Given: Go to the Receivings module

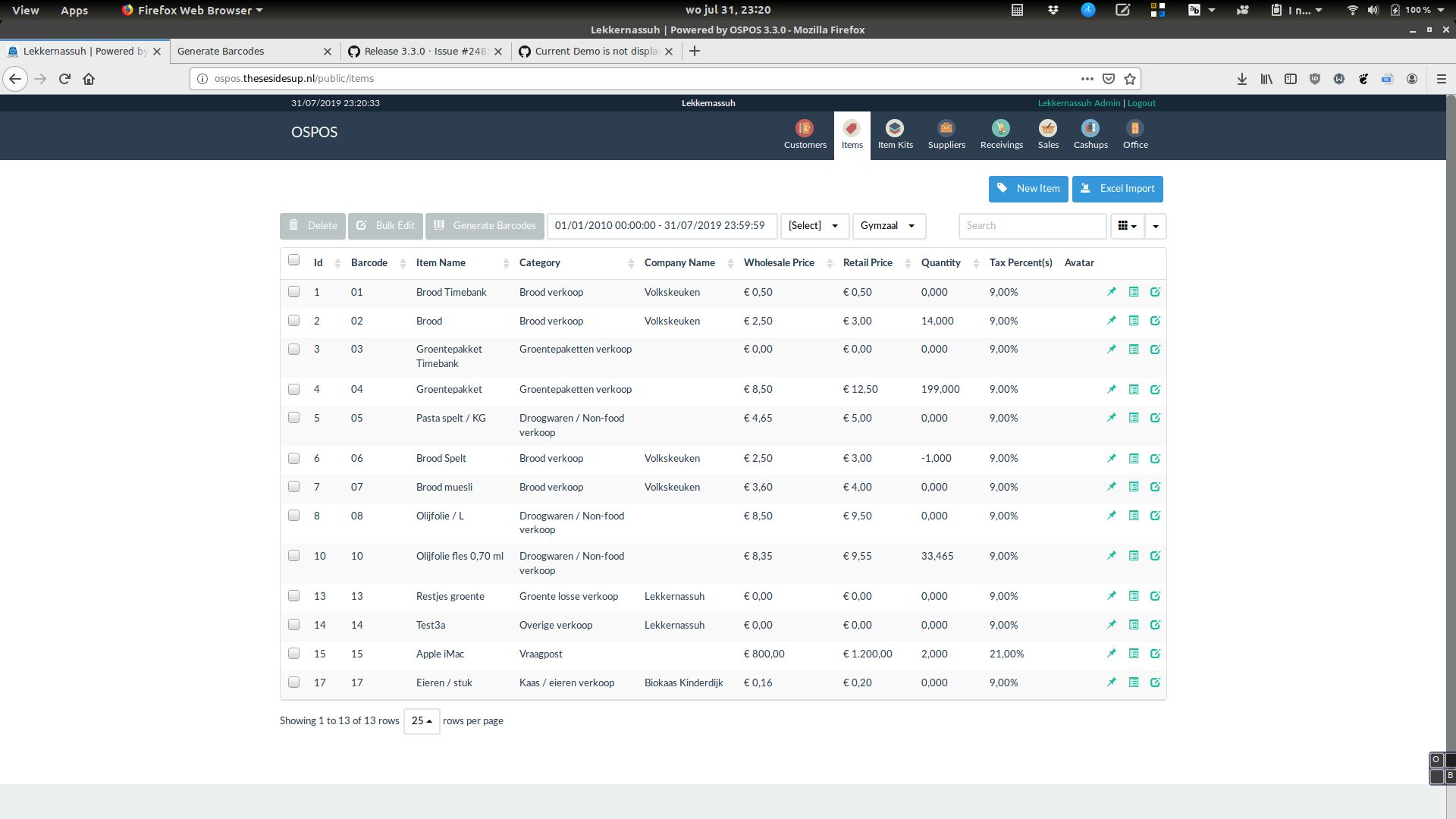Looking at the screenshot, I should [1001, 135].
